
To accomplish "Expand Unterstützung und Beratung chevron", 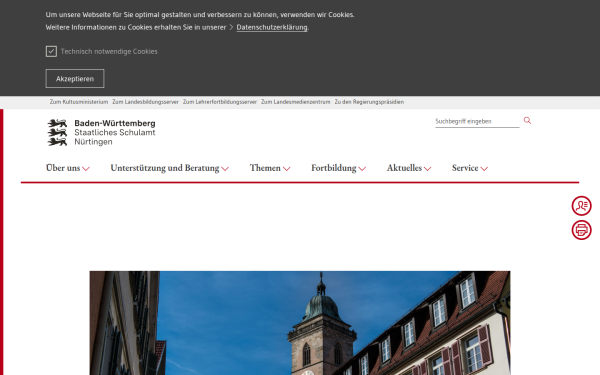I will [225, 169].
